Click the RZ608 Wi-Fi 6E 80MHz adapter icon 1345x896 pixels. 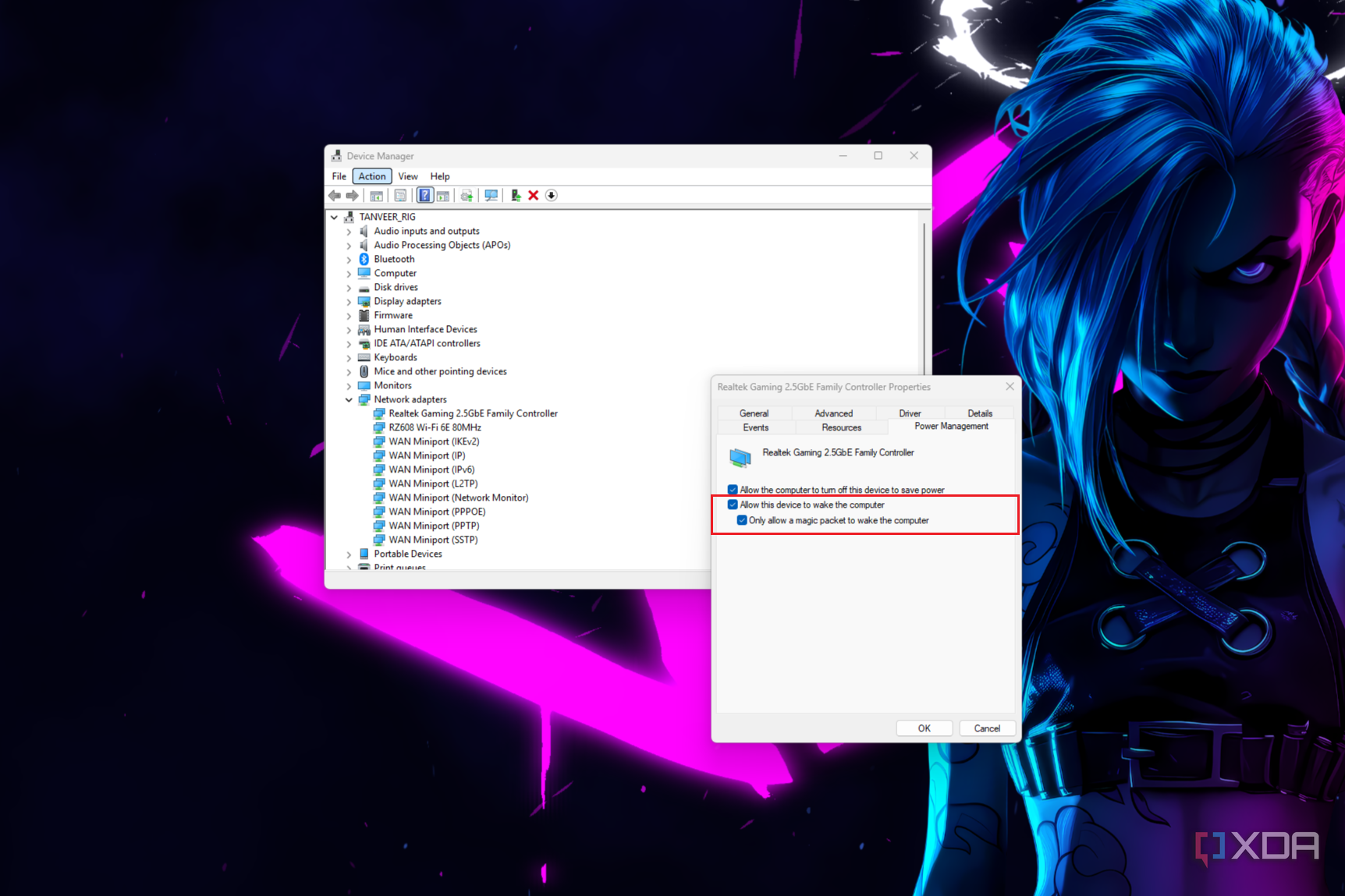[379, 427]
